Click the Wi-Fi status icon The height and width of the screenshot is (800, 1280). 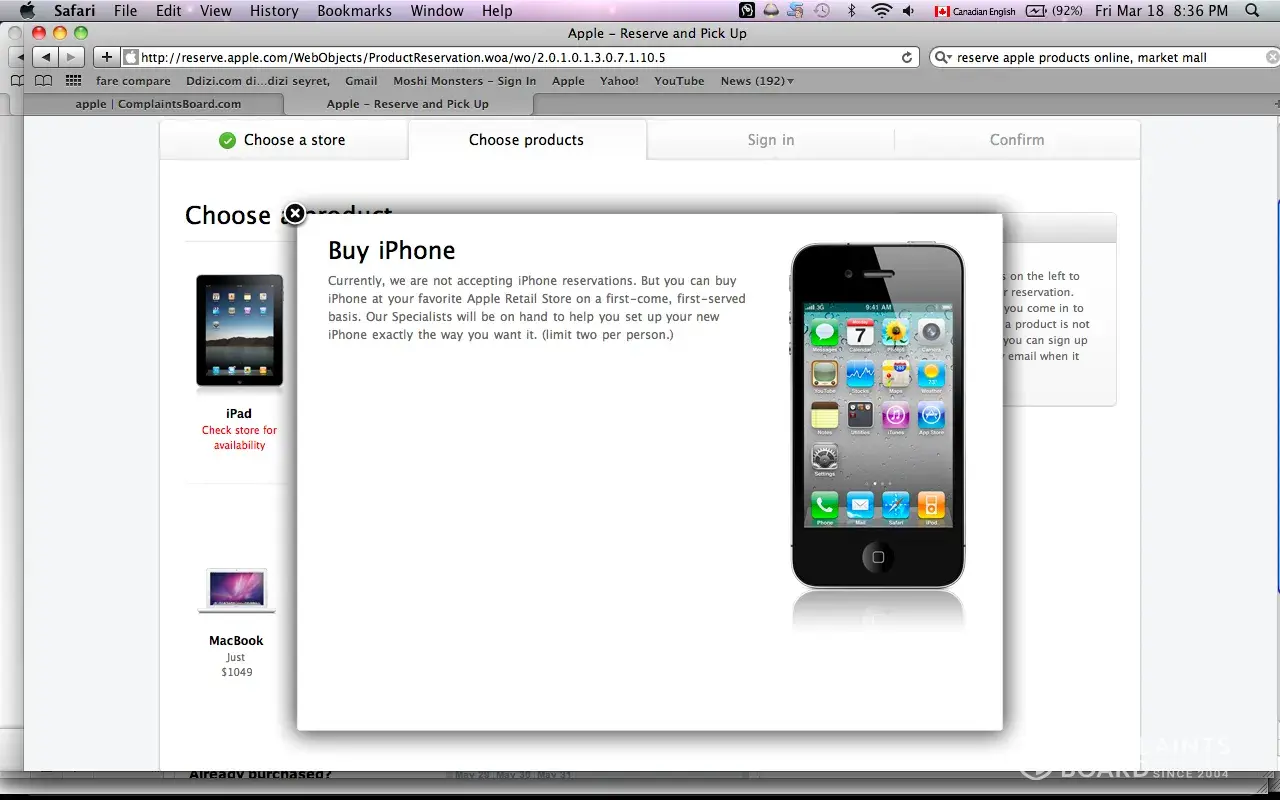(881, 11)
